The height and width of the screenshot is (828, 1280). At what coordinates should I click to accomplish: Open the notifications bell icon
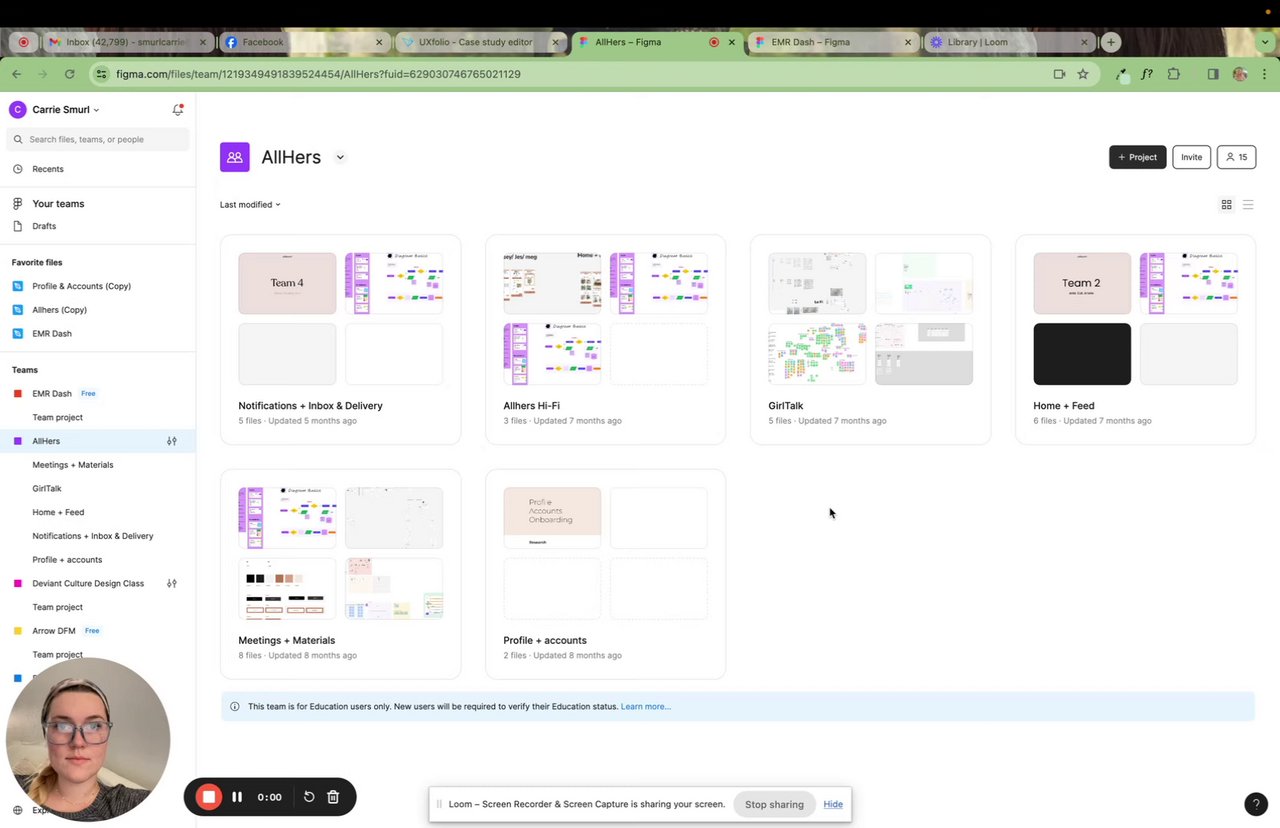178,110
